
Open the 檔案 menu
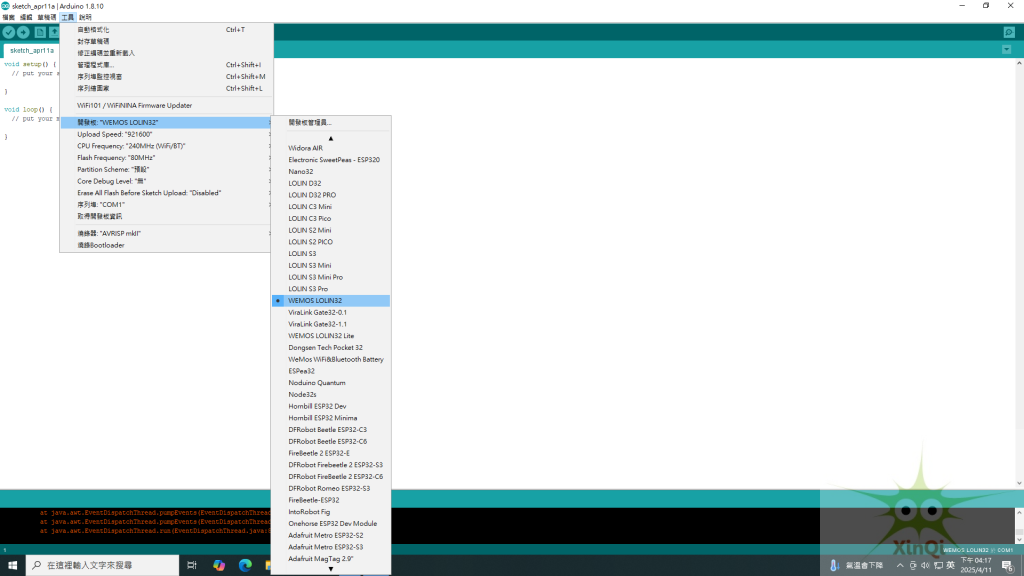[8, 18]
